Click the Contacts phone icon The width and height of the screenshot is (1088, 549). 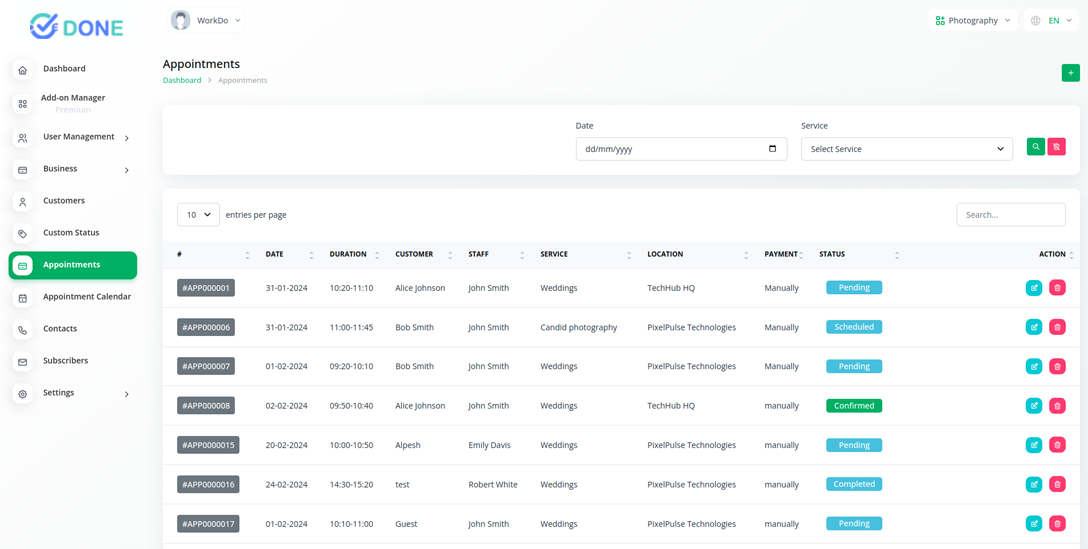[22, 330]
